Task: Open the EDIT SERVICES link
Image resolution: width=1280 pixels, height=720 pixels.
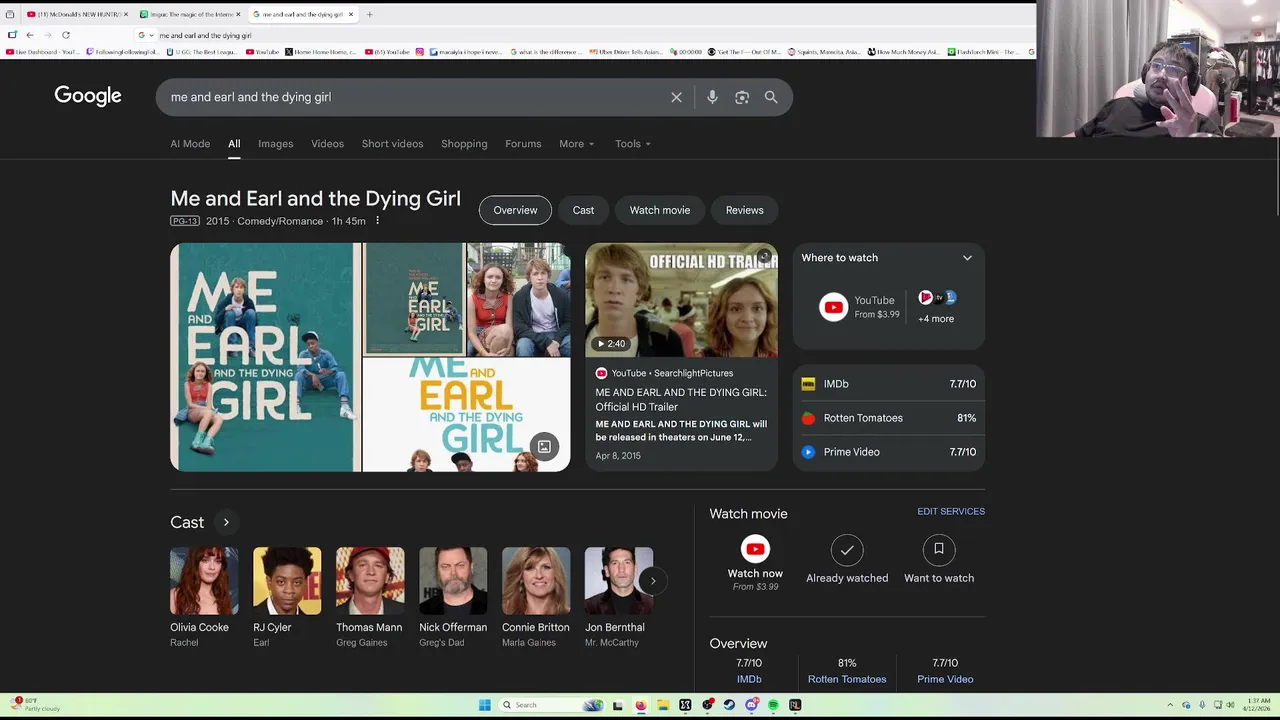Action: [x=951, y=511]
